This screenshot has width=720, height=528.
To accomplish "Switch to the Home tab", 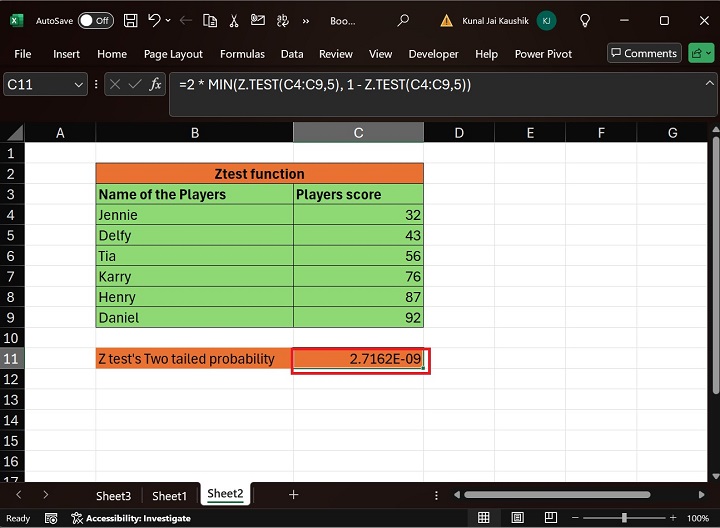I will pos(112,54).
